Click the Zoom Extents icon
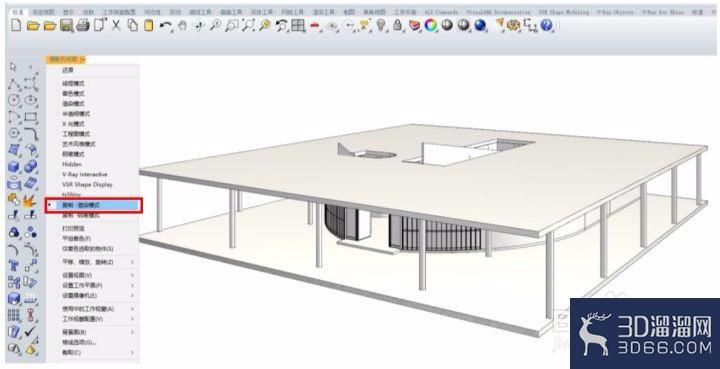 coord(248,26)
